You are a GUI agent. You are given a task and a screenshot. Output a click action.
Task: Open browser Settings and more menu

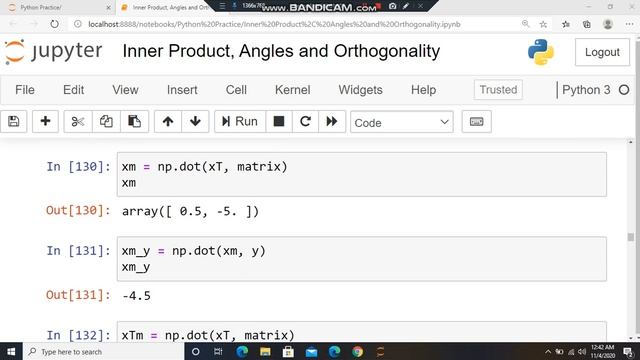629,24
